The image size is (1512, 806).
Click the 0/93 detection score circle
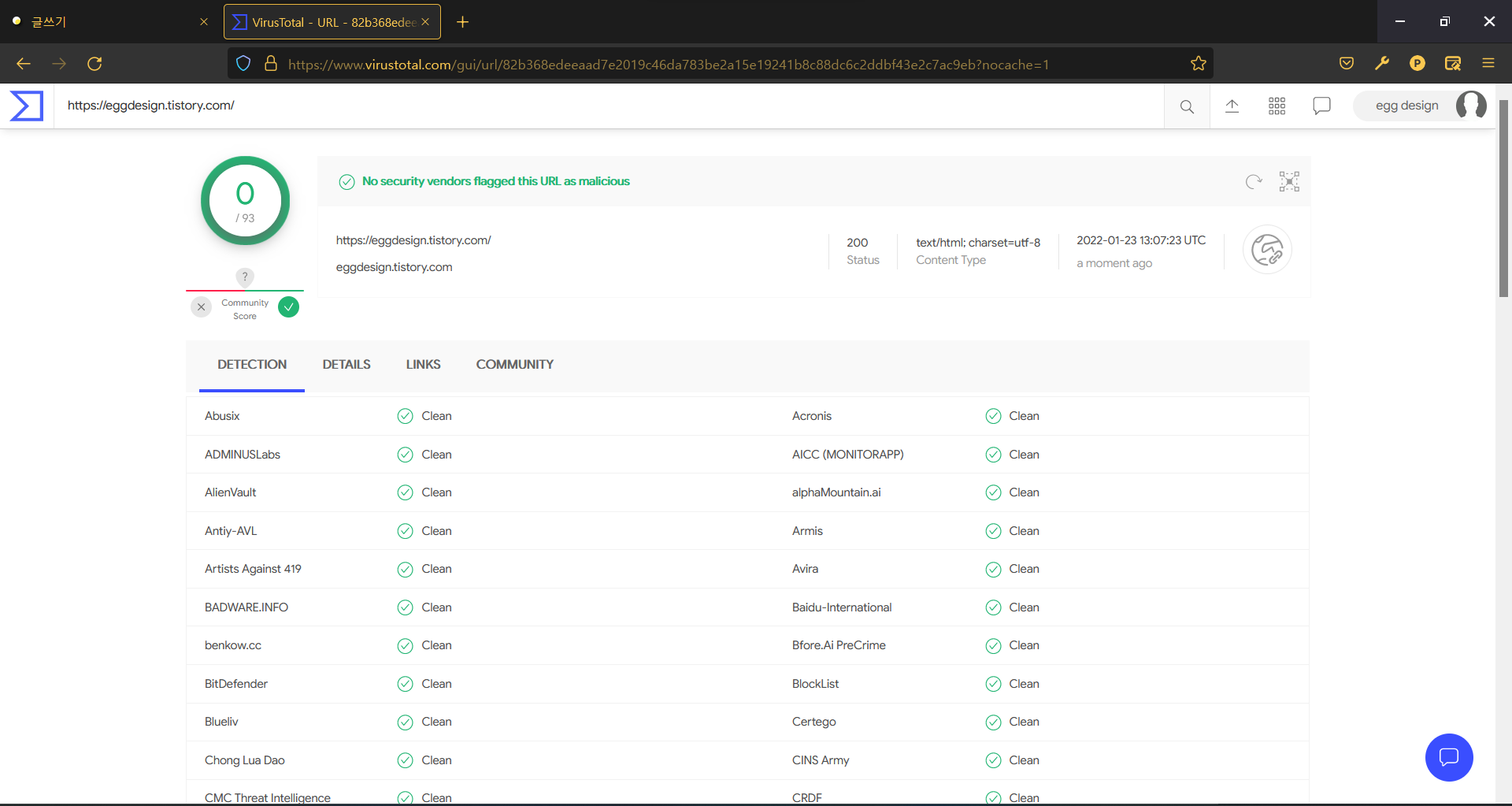coord(245,201)
